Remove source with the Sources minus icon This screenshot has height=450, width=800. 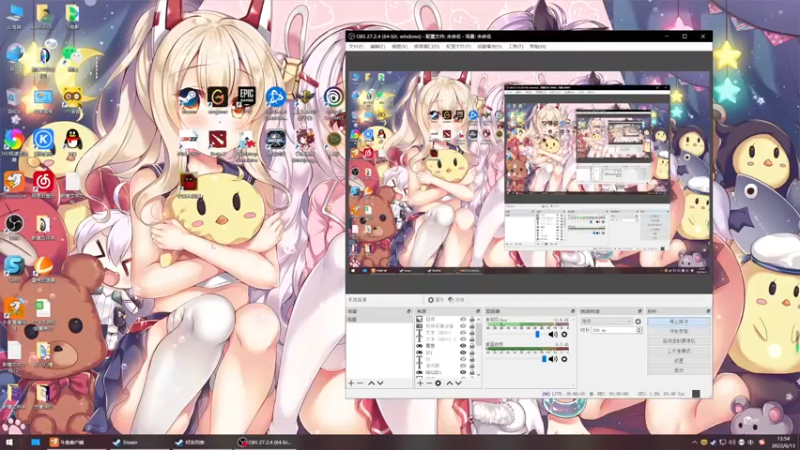coord(429,383)
